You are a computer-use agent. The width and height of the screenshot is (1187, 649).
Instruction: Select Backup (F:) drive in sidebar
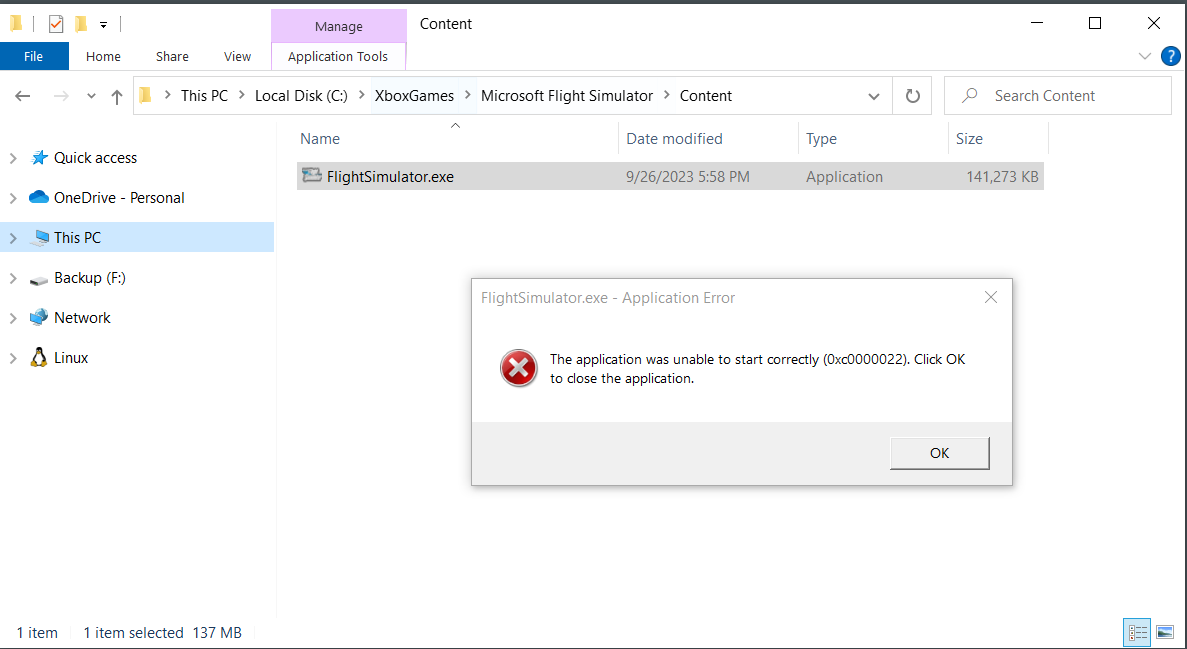(89, 278)
